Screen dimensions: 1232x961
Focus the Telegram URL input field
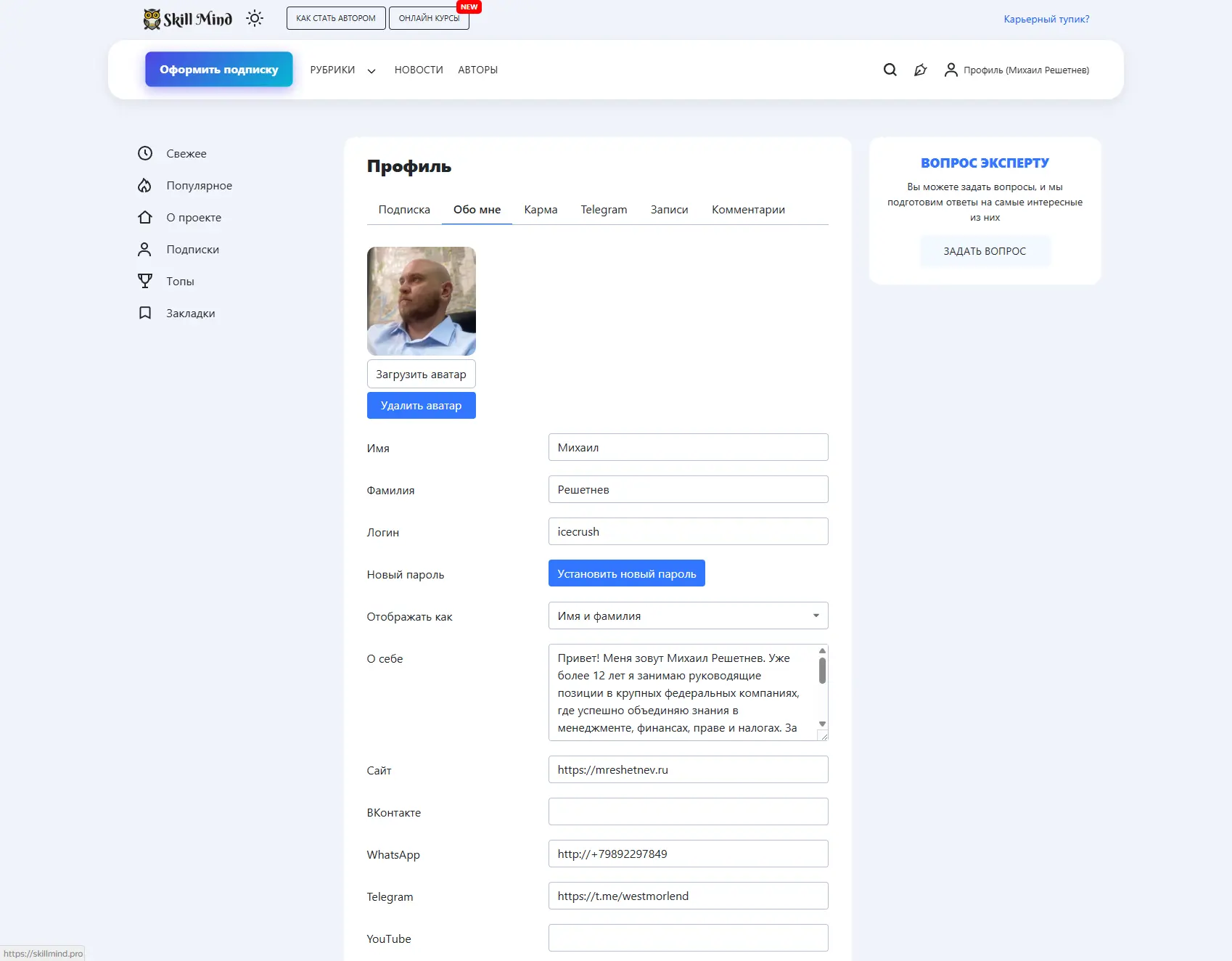tap(688, 896)
